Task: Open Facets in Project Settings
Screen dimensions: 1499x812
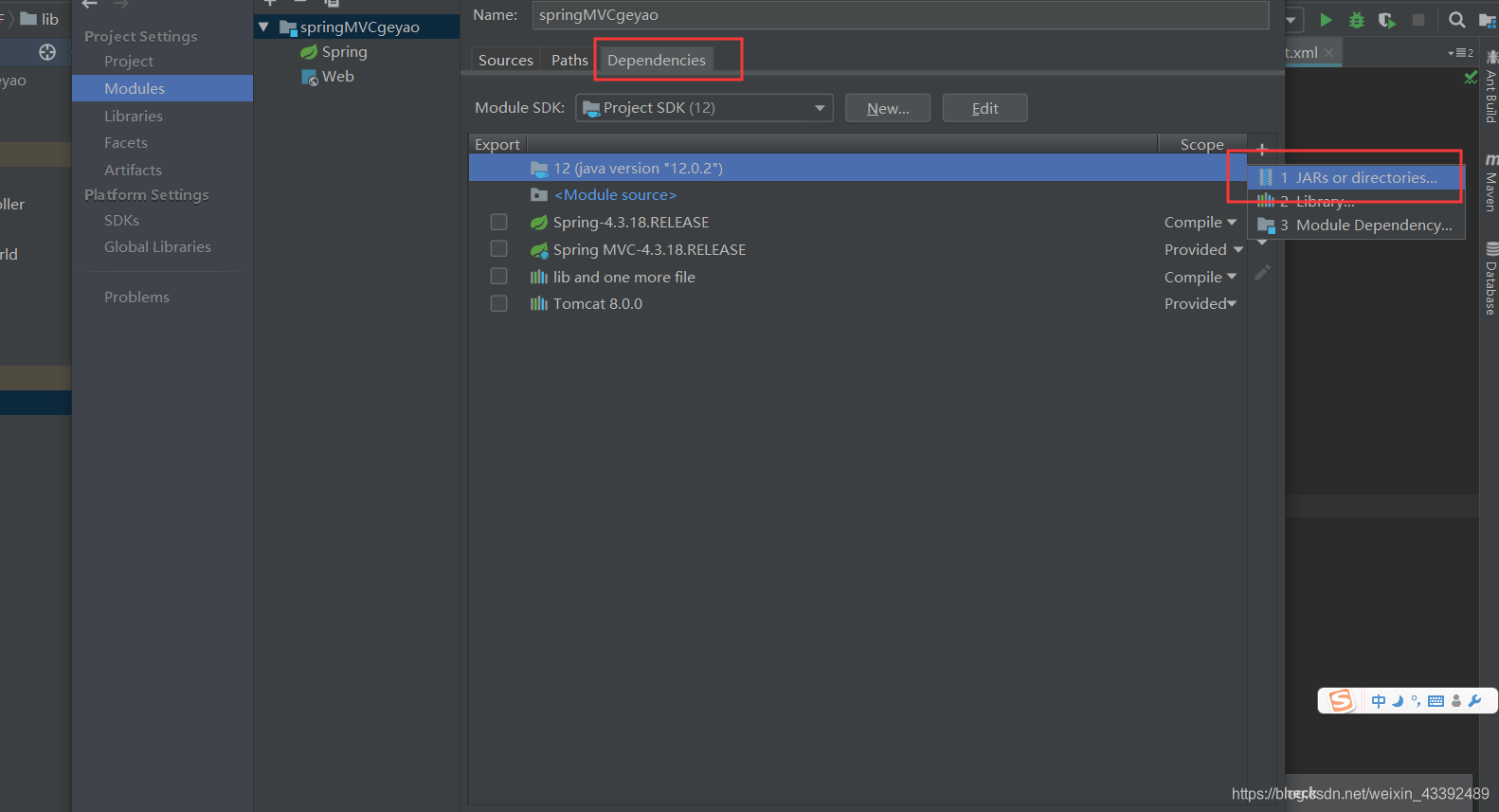Action: point(126,142)
